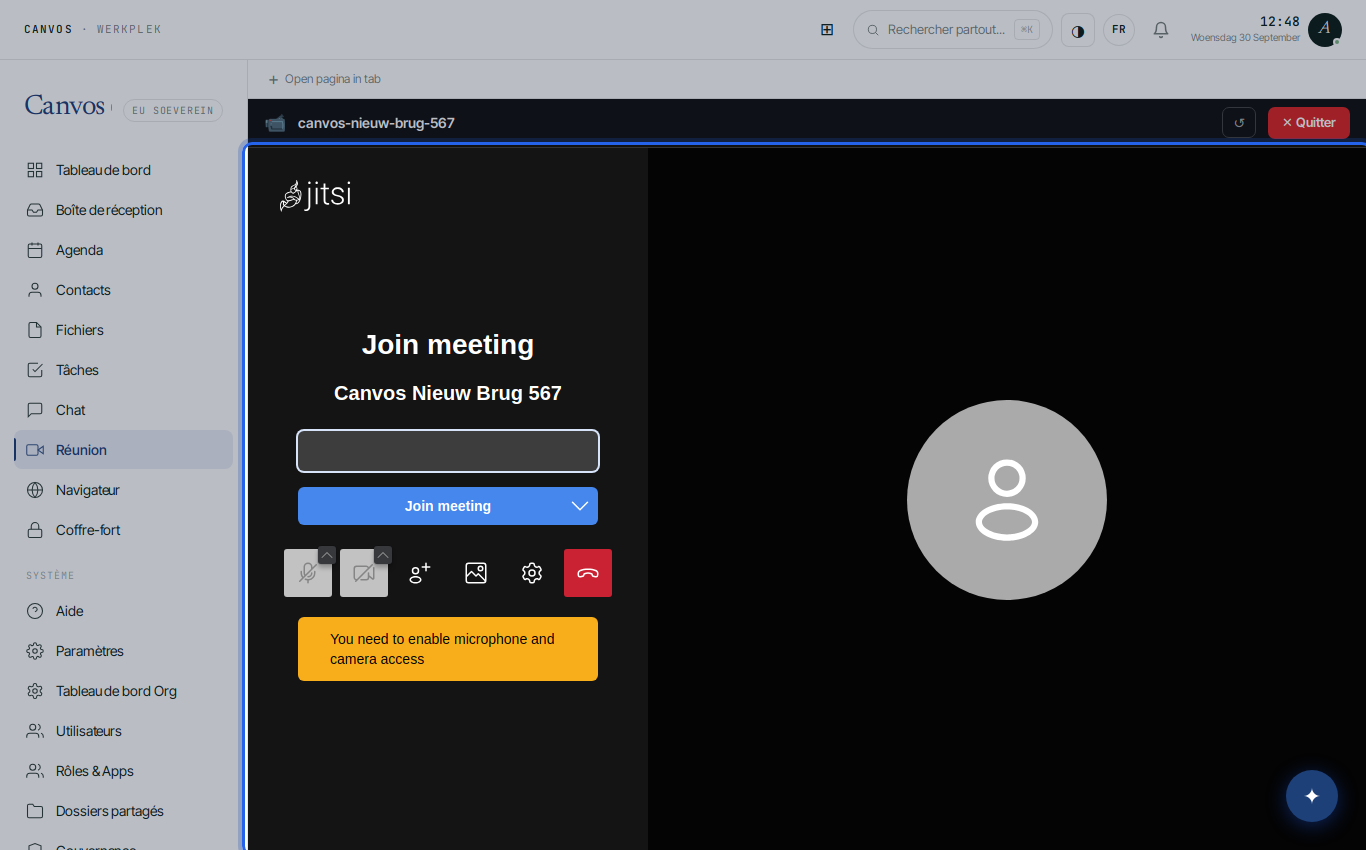Viewport: 1366px width, 850px height.
Task: Focus the name input field
Action: pyautogui.click(x=448, y=451)
